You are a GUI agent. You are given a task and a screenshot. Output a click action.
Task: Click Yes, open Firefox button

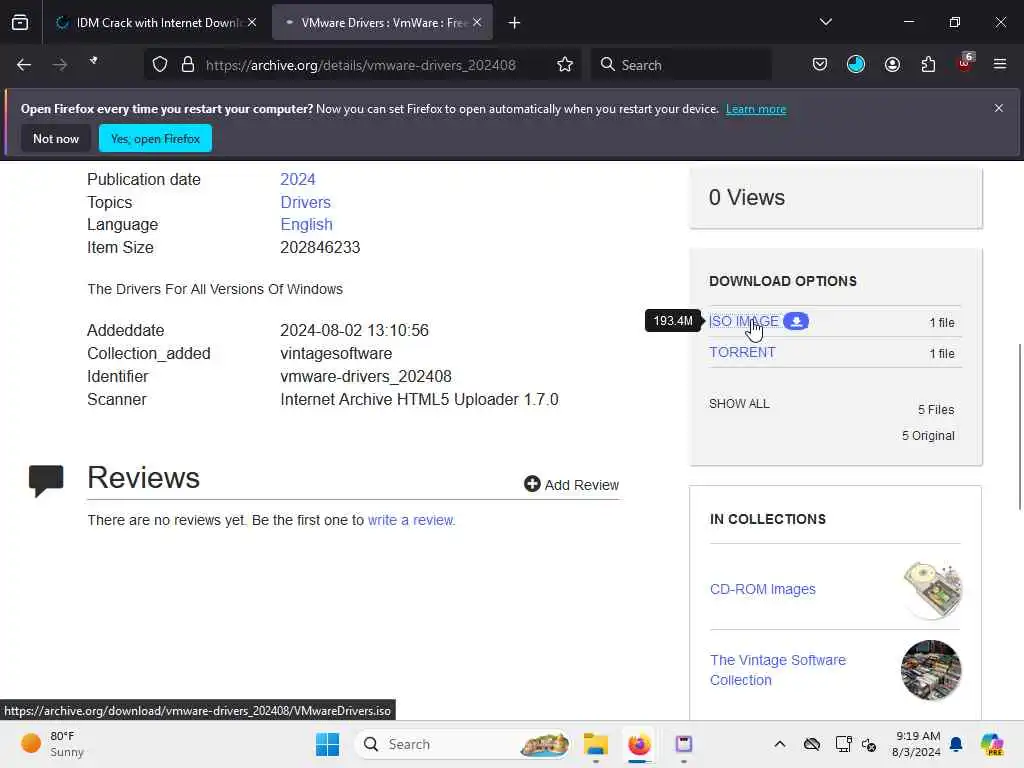[x=155, y=138]
